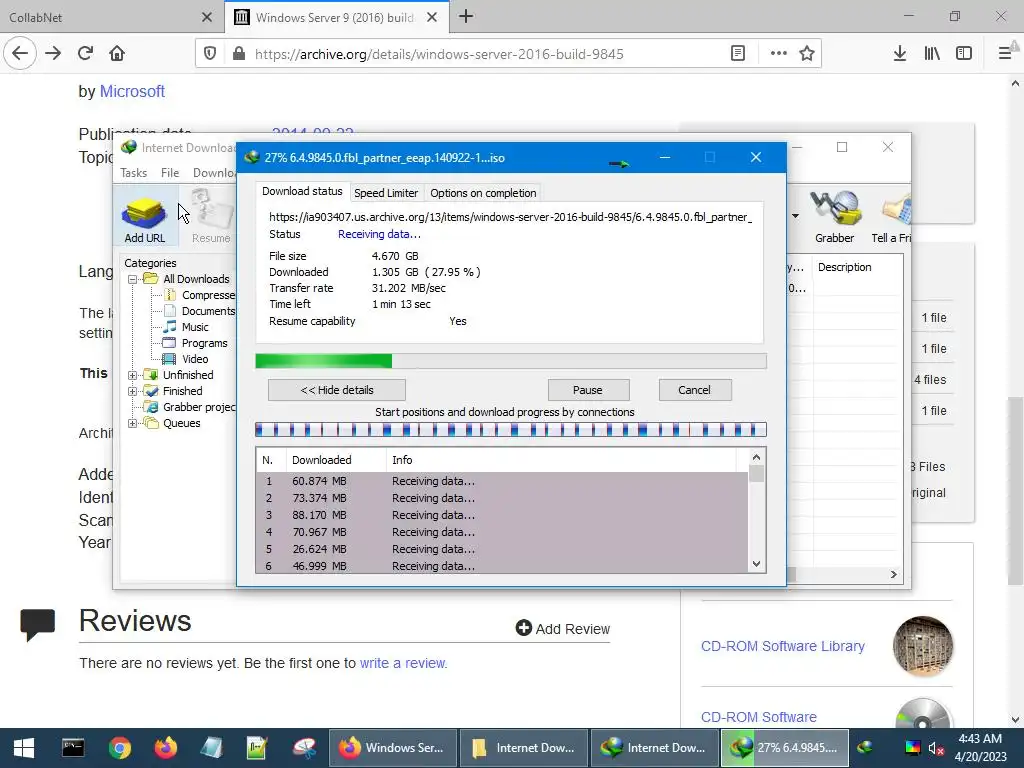1024x768 pixels.
Task: Click the muted volume tray icon
Action: 936,748
